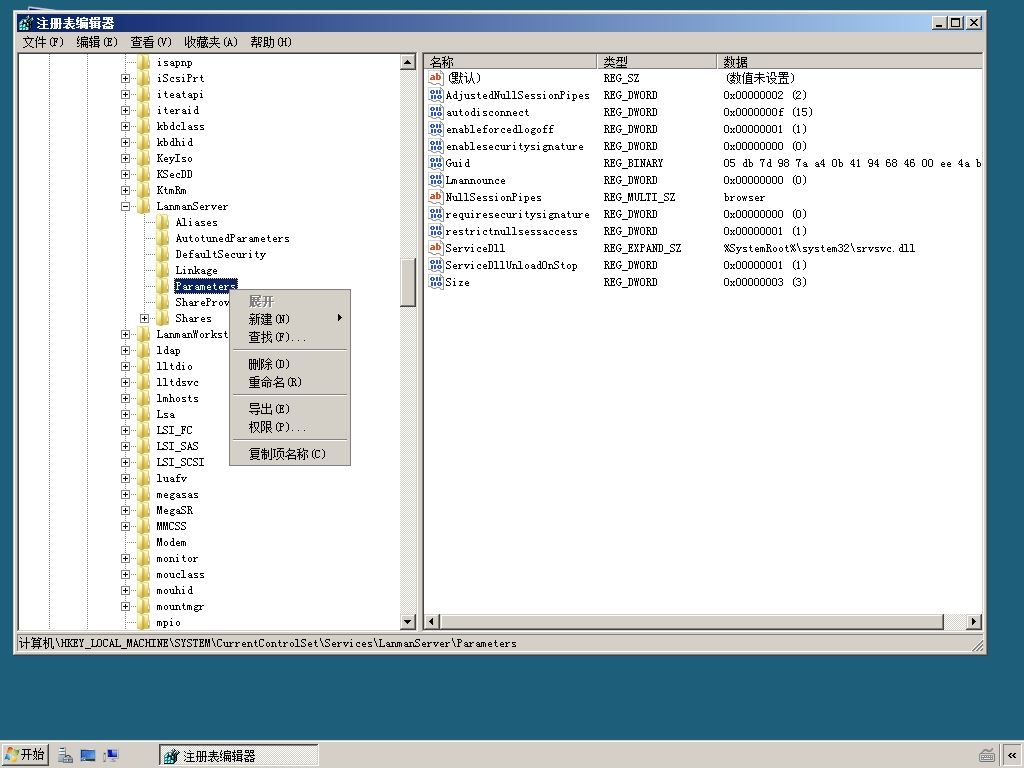Viewport: 1024px width, 768px height.
Task: Open the 新建(N) submenu in context menu
Action: pos(290,319)
